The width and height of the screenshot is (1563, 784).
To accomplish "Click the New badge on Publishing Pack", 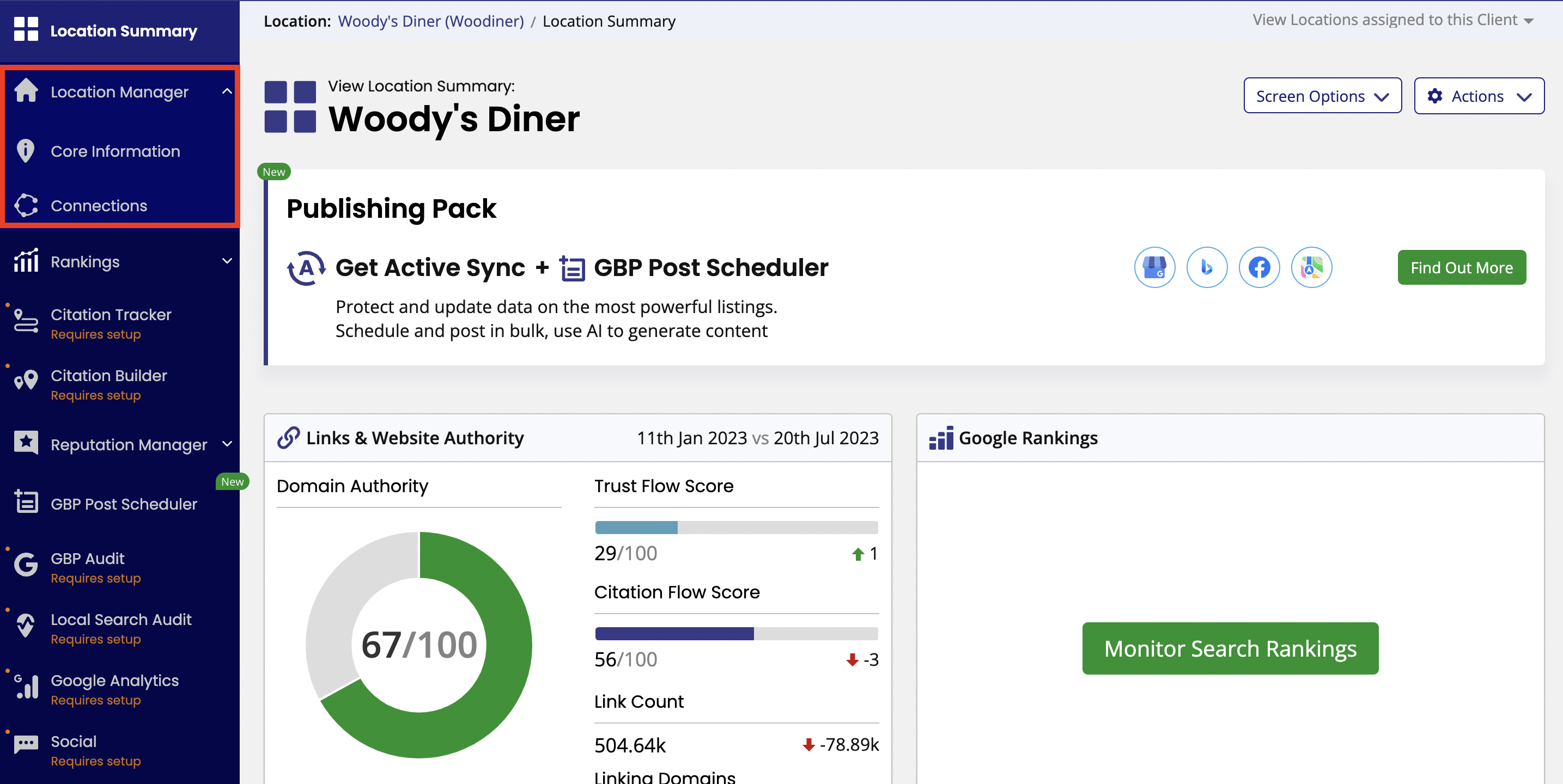I will point(274,171).
